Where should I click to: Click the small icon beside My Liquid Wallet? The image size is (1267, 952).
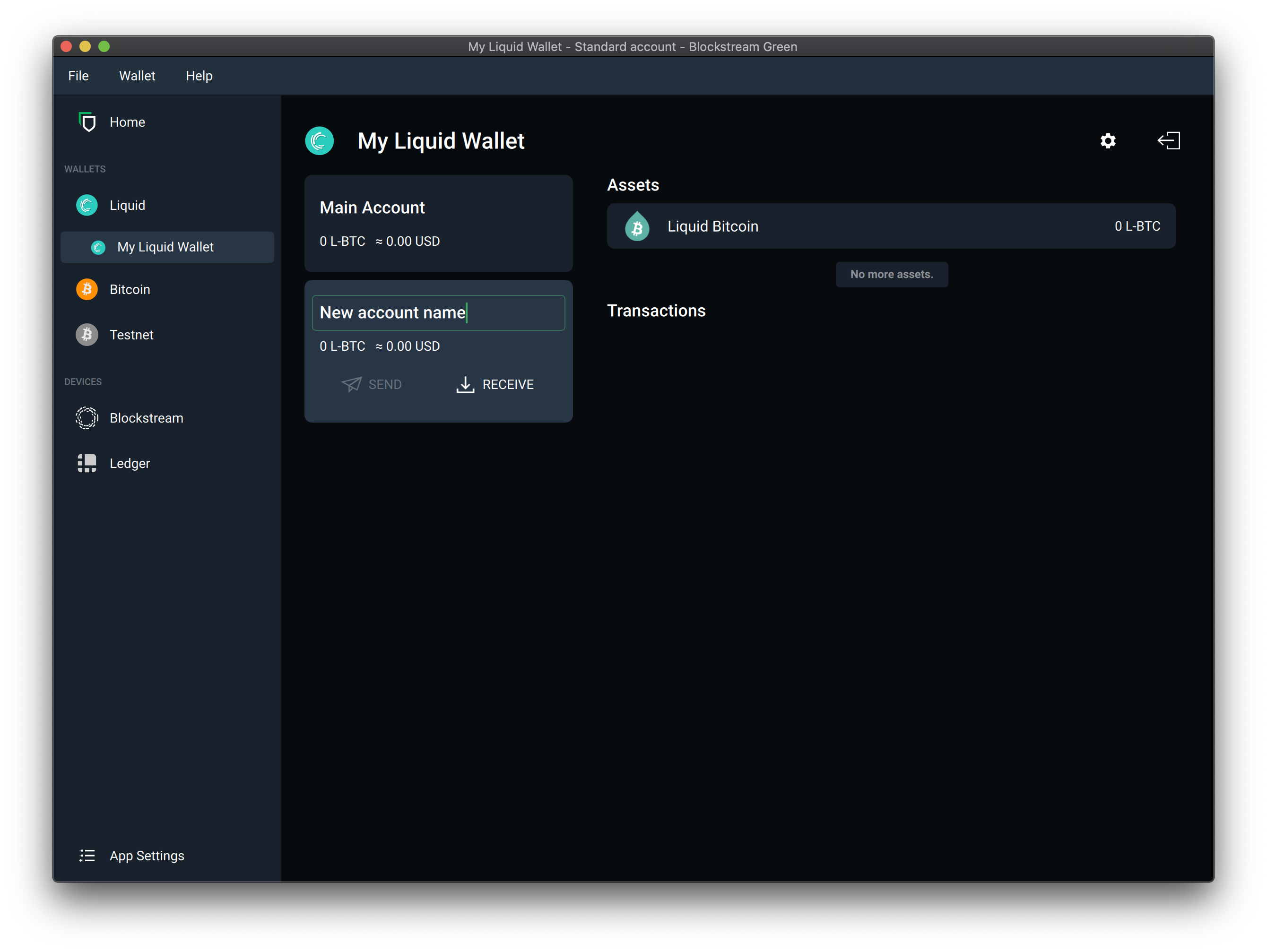pyautogui.click(x=98, y=247)
